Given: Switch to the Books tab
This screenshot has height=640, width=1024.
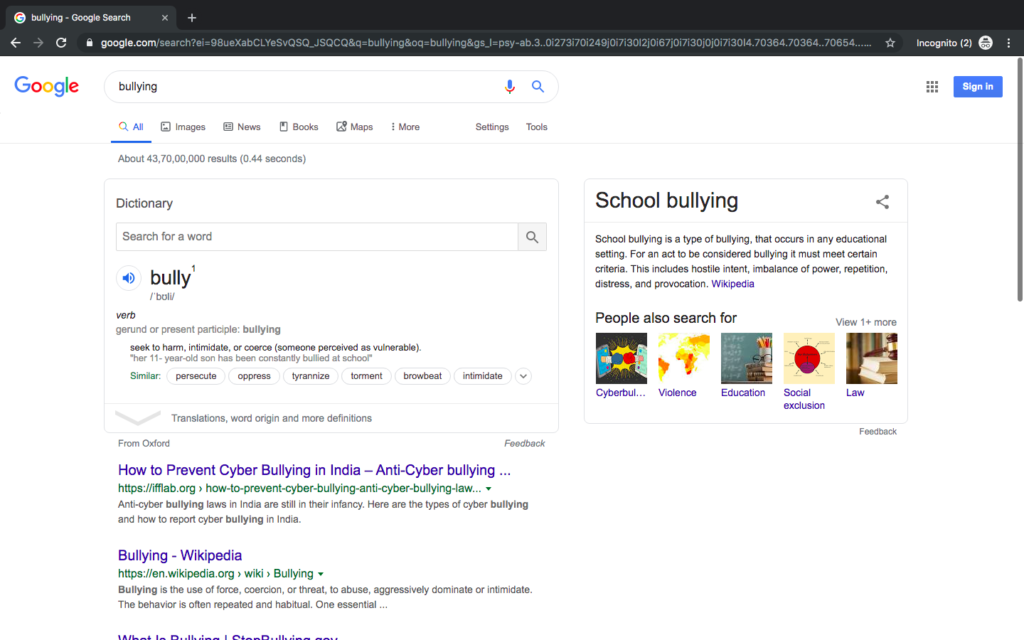Looking at the screenshot, I should (x=298, y=127).
